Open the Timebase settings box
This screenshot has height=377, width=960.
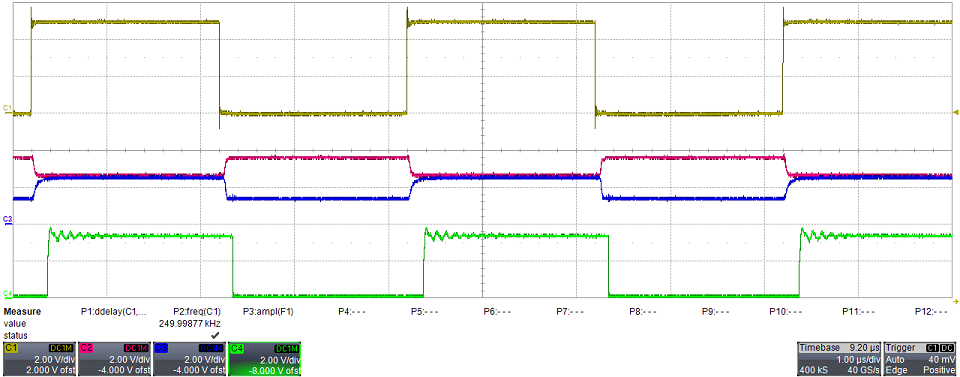[839, 359]
